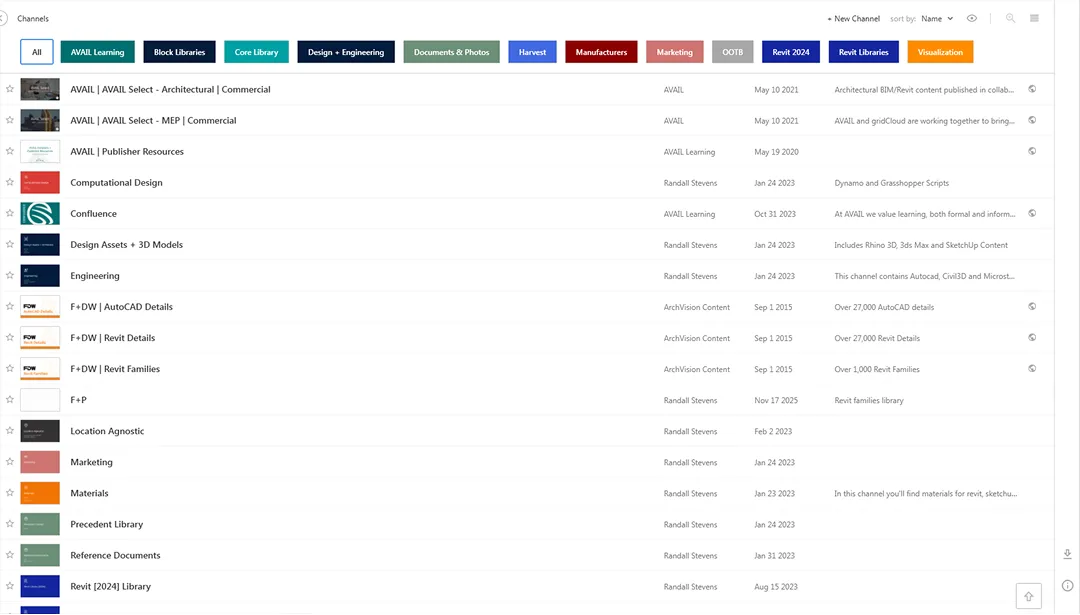Filter channels by Harvest tag
This screenshot has height=615, width=1080.
tap(532, 52)
